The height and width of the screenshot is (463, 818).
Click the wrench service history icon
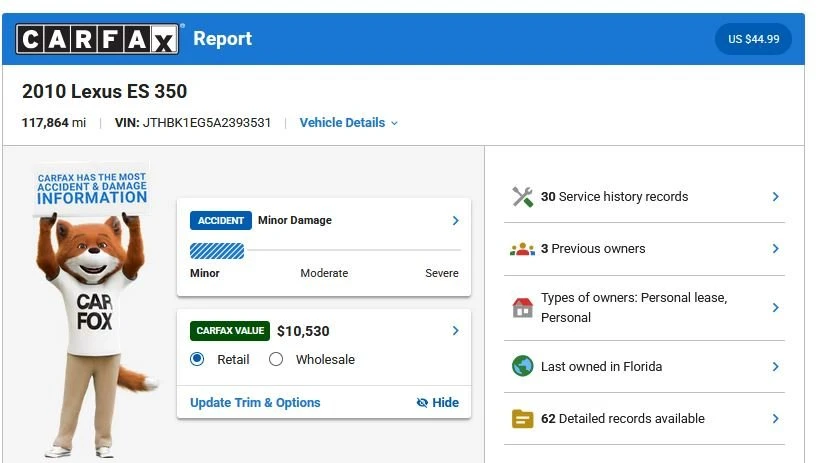522,197
